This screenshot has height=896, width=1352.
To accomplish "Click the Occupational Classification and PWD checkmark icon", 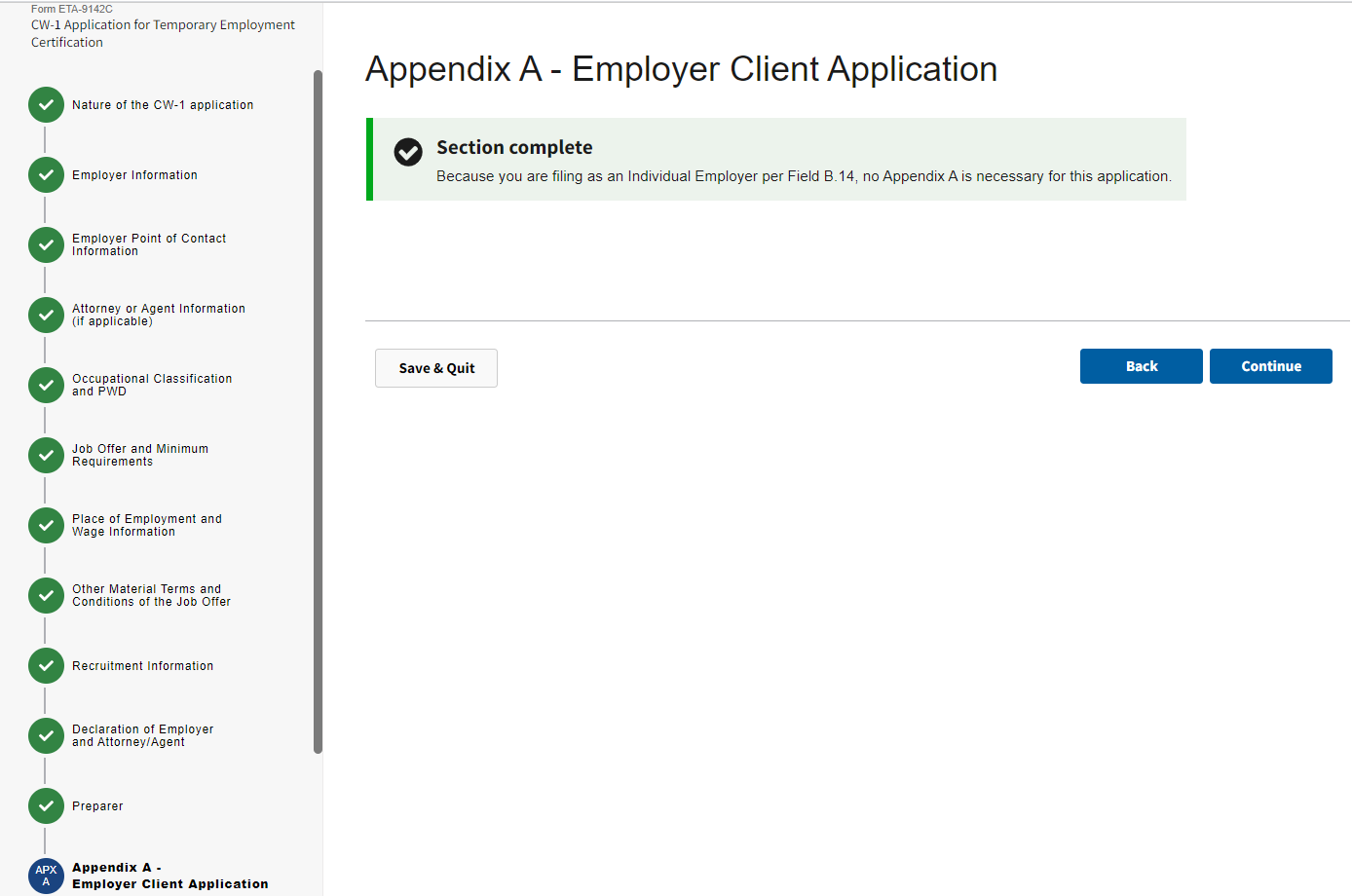I will (x=46, y=386).
